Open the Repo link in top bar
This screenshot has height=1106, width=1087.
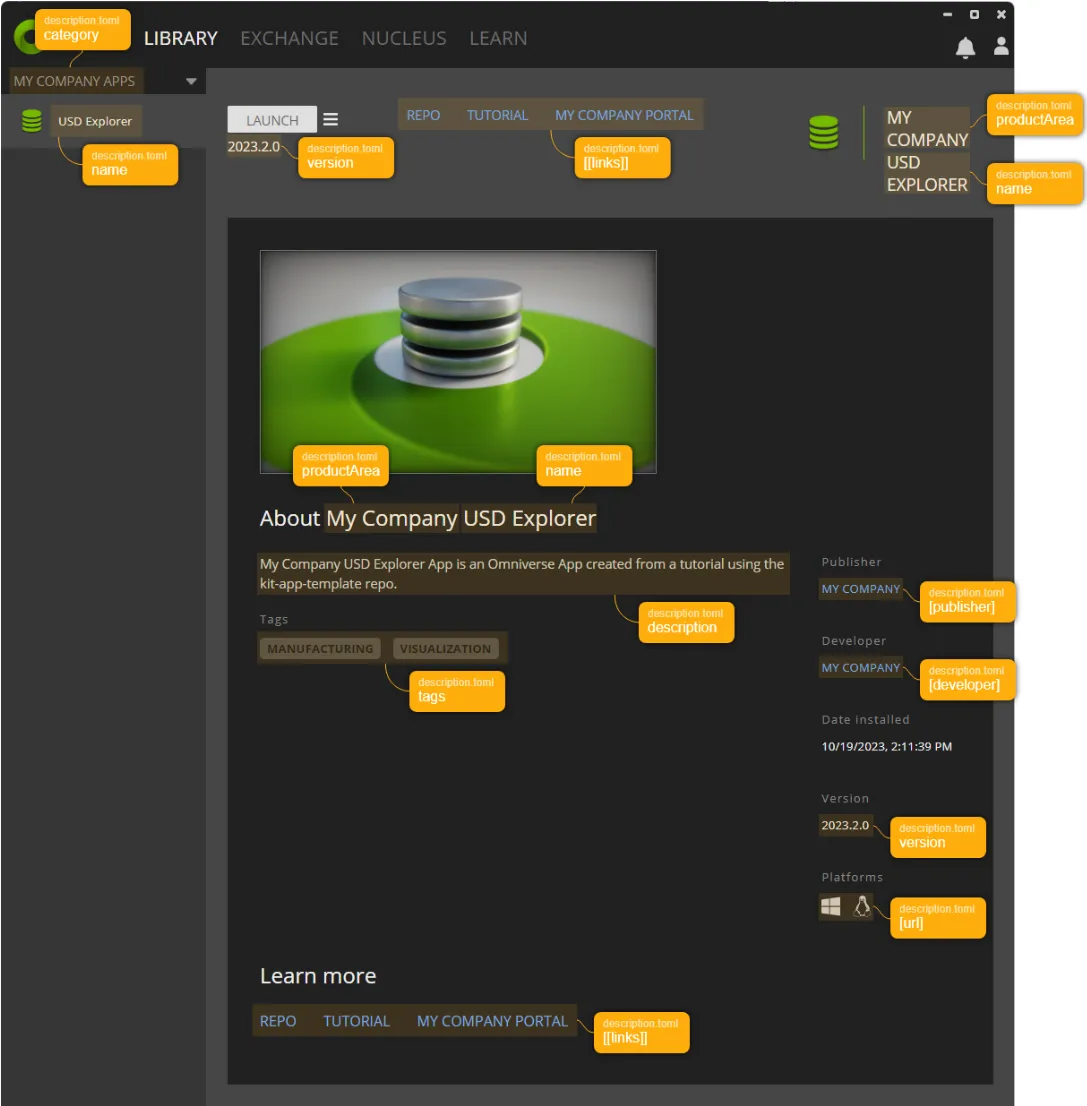click(423, 115)
